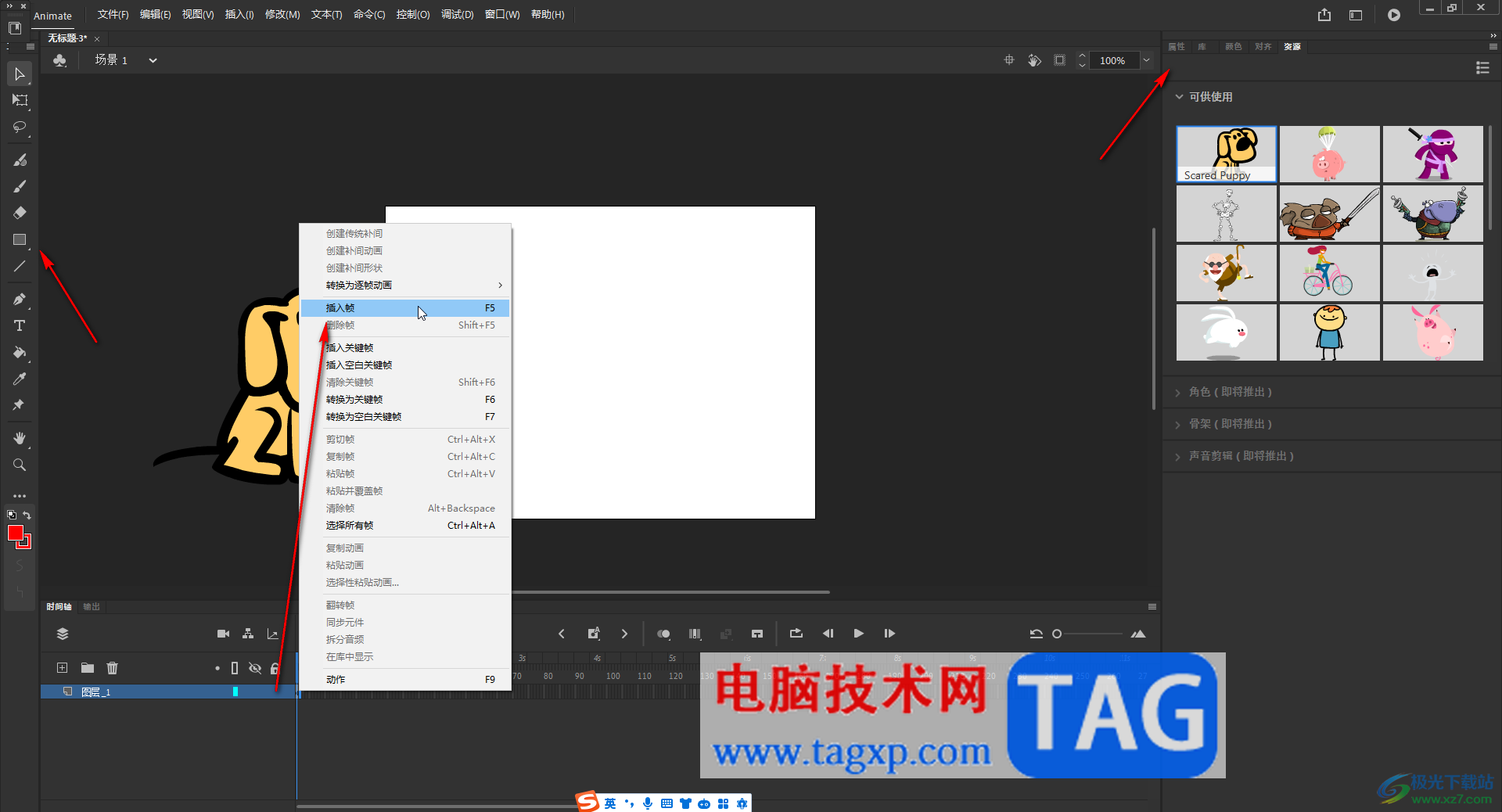Add a camera layer in the timeline

coord(223,634)
